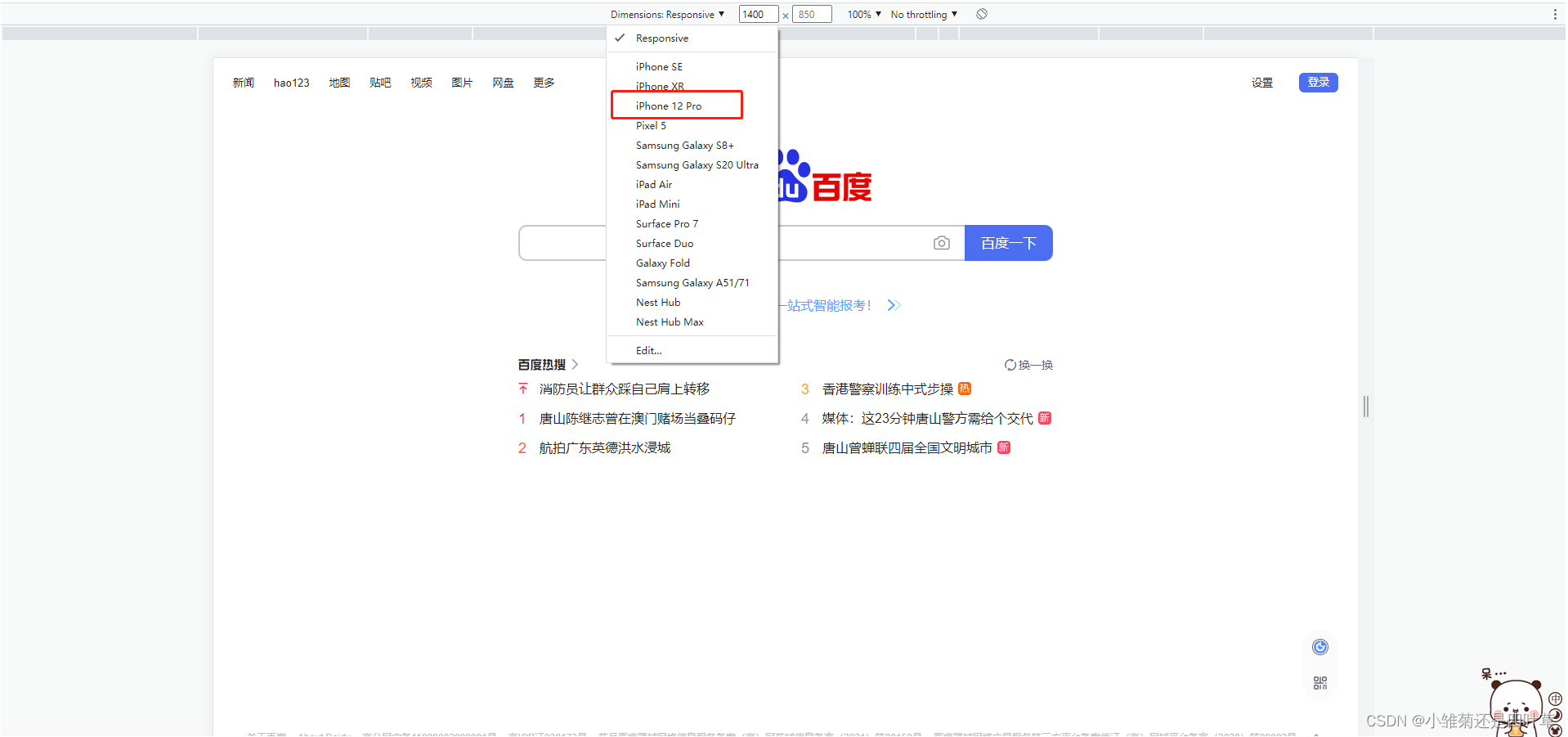Pick iPad Air from the list

(692, 185)
